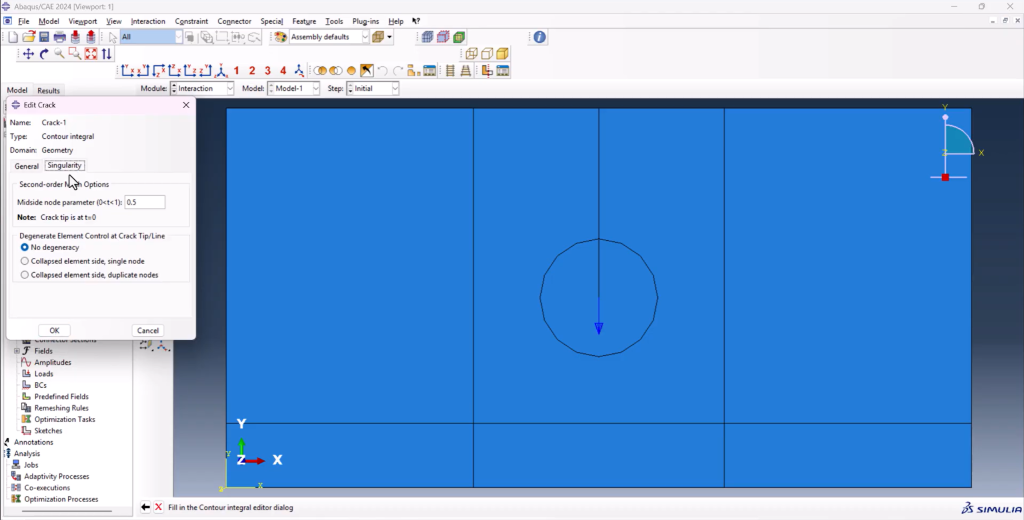Viewport: 1024px width, 520px height.
Task: Select the Rotate View tool
Action: (x=44, y=54)
